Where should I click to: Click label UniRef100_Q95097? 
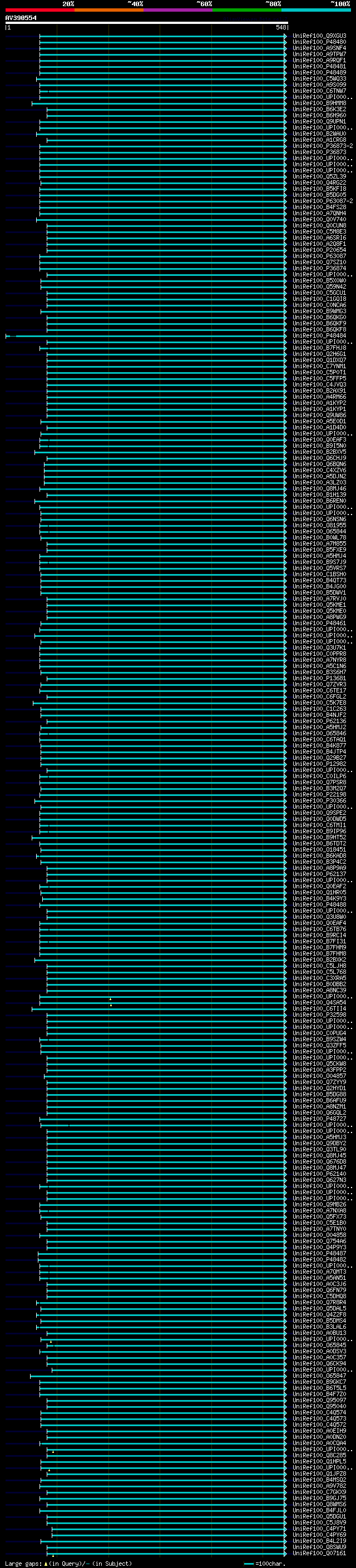click(x=319, y=1400)
